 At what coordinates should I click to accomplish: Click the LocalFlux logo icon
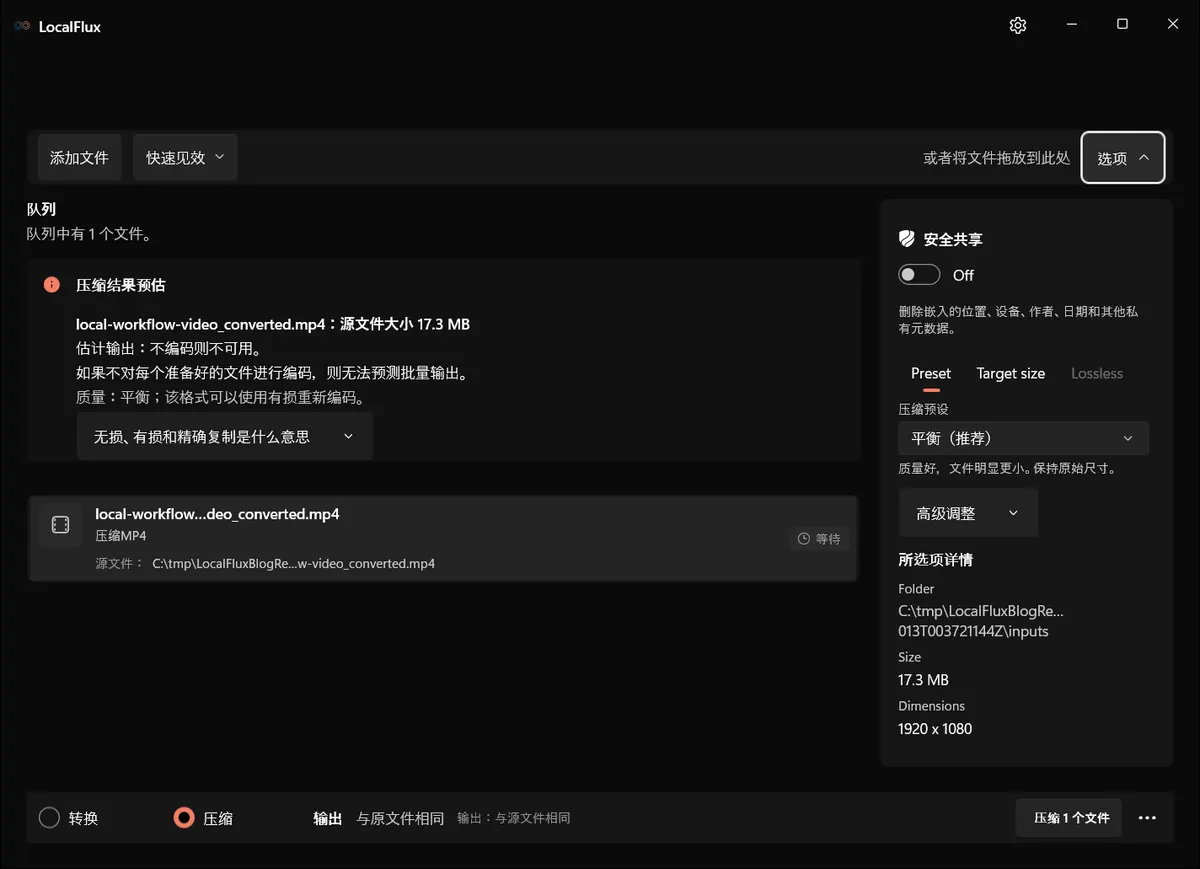point(22,26)
